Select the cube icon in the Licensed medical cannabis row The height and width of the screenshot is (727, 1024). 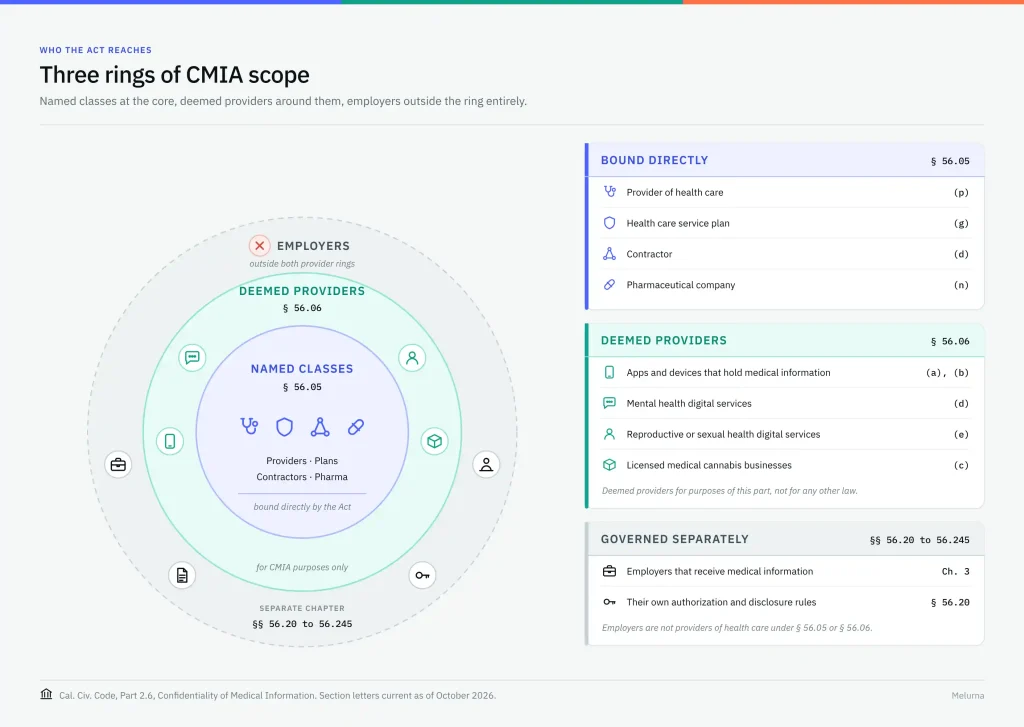pos(609,465)
